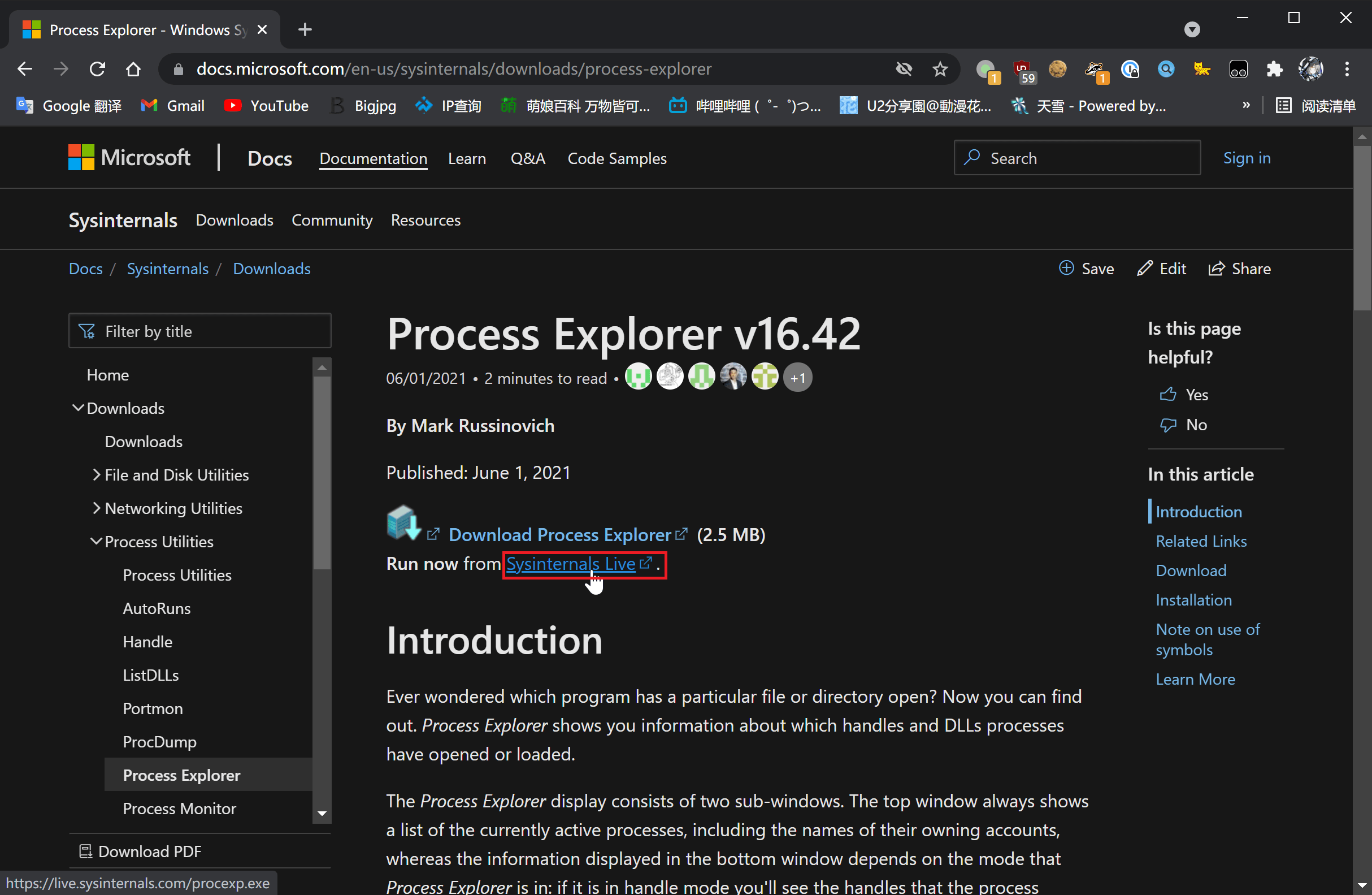Vote No thumbs-down for page helpful
1372x895 pixels.
(1168, 425)
